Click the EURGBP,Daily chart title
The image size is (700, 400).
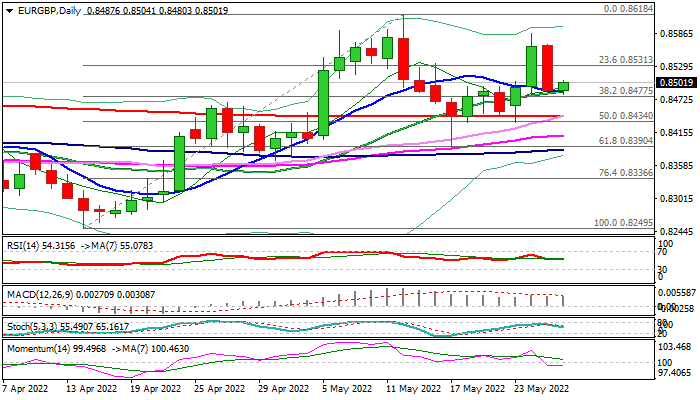click(42, 8)
